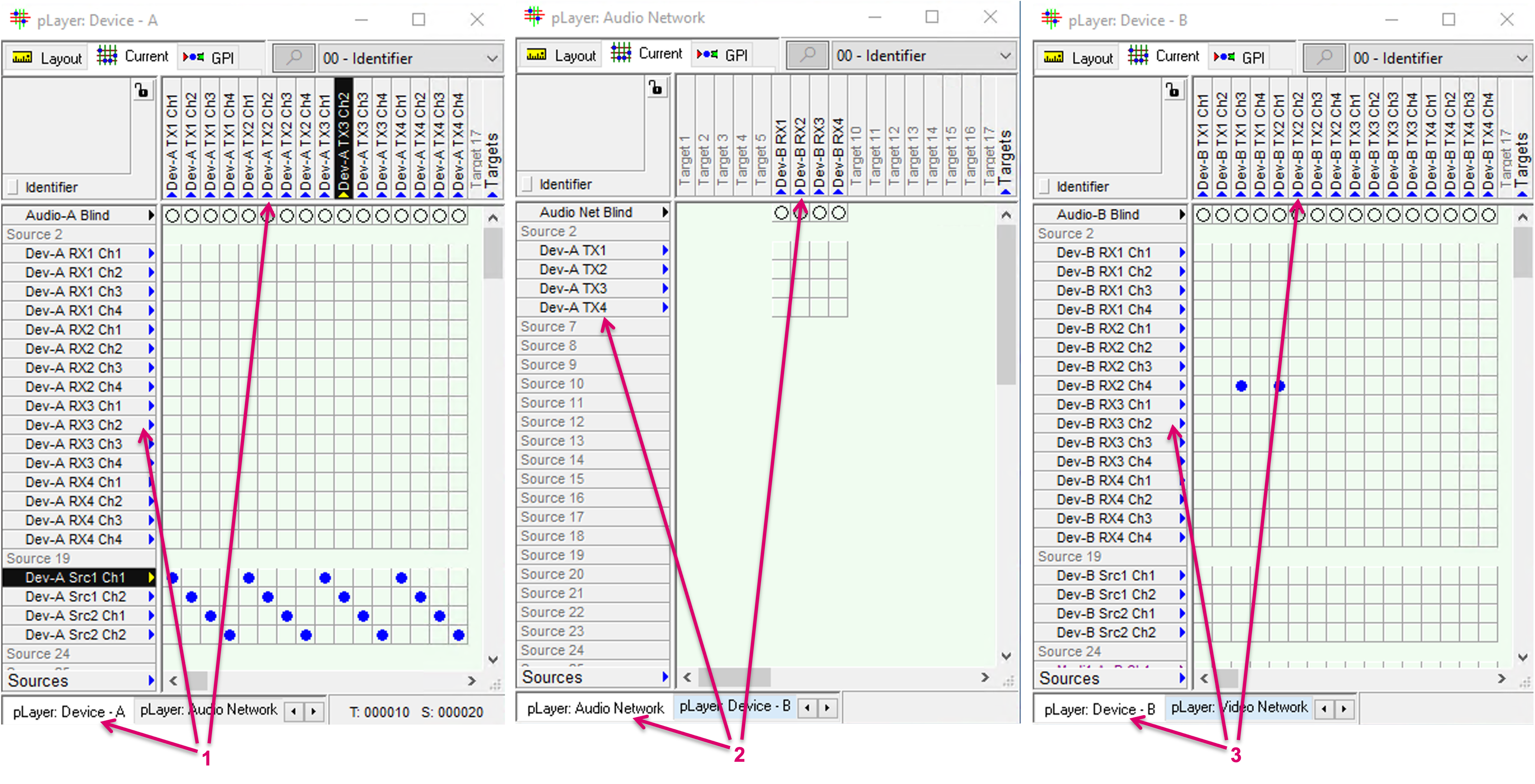Tick the Identifier checkbox in Device - B window
Image resolution: width=1535 pixels, height=784 pixels.
coord(1044,187)
